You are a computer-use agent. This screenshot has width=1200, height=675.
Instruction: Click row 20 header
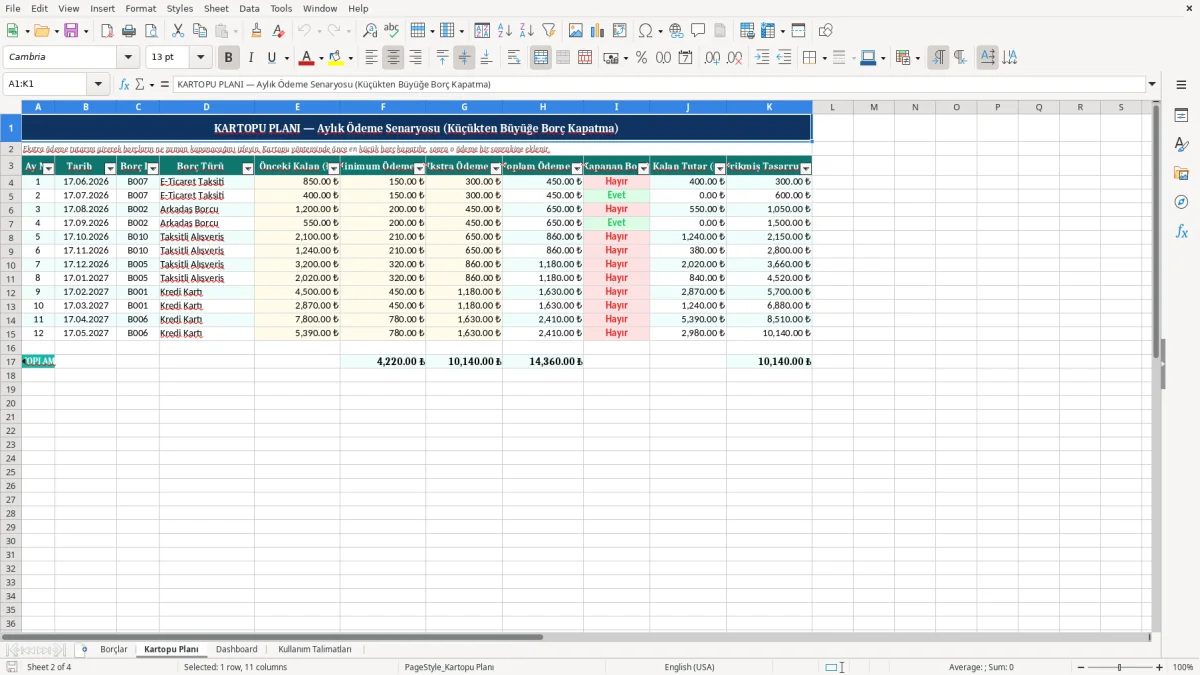(10, 403)
